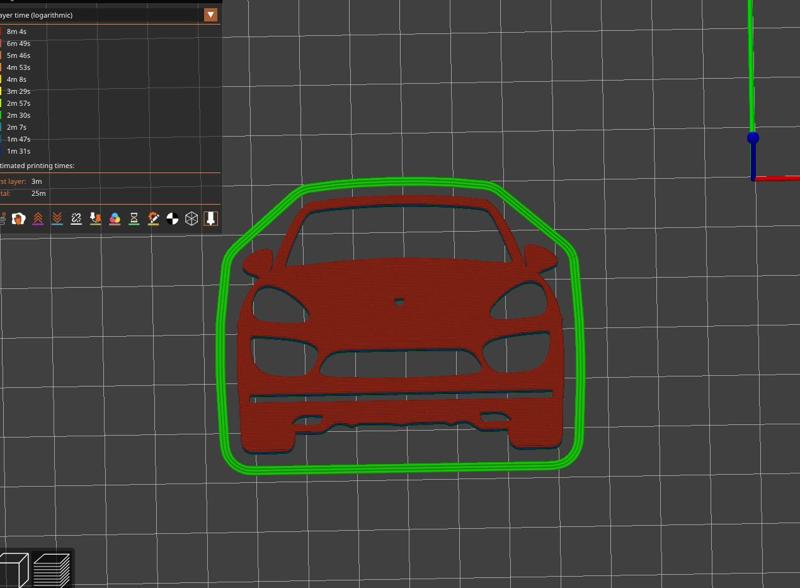Screen dimensions: 800x588
Task: Click the 4m 53s legend entry
Action: point(16,67)
